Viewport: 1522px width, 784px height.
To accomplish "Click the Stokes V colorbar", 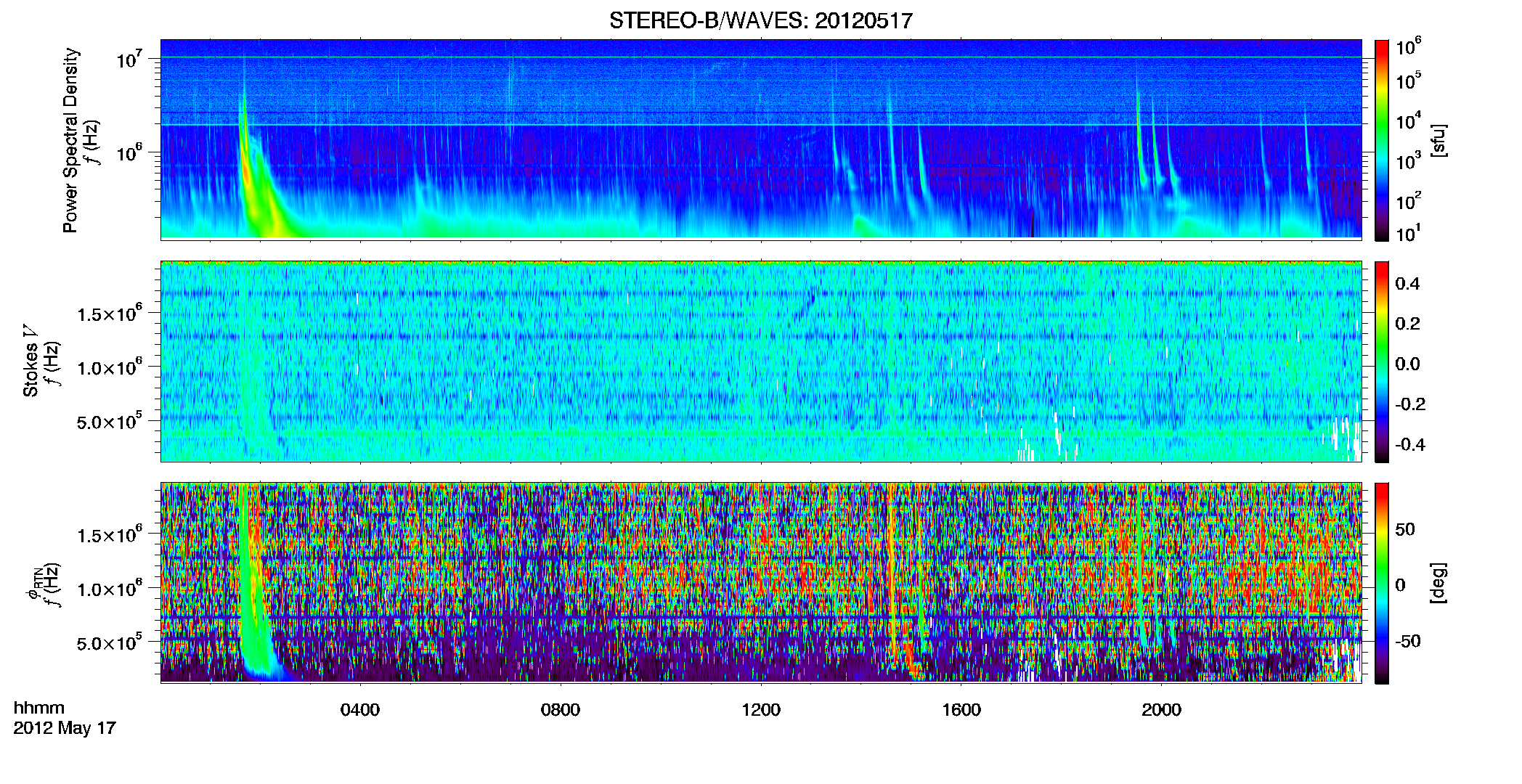I will point(1382,362).
